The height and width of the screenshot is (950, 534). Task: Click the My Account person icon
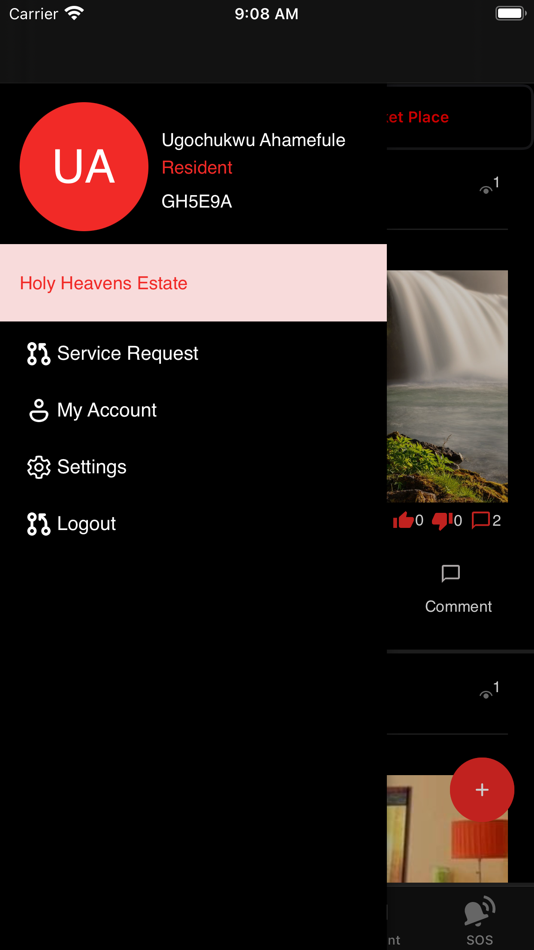pos(39,411)
